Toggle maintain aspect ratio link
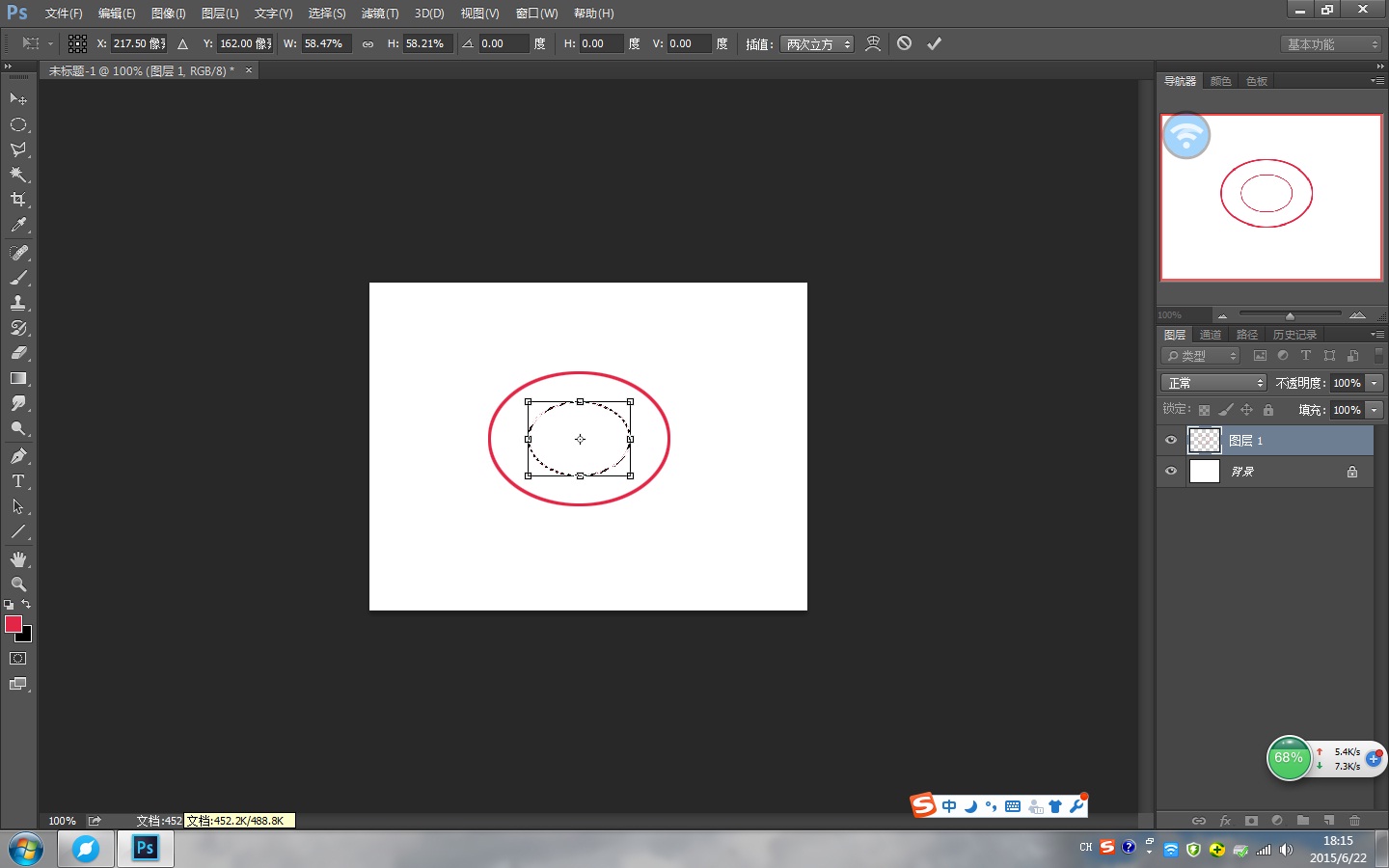Screen dimensions: 1389x868 (368, 44)
